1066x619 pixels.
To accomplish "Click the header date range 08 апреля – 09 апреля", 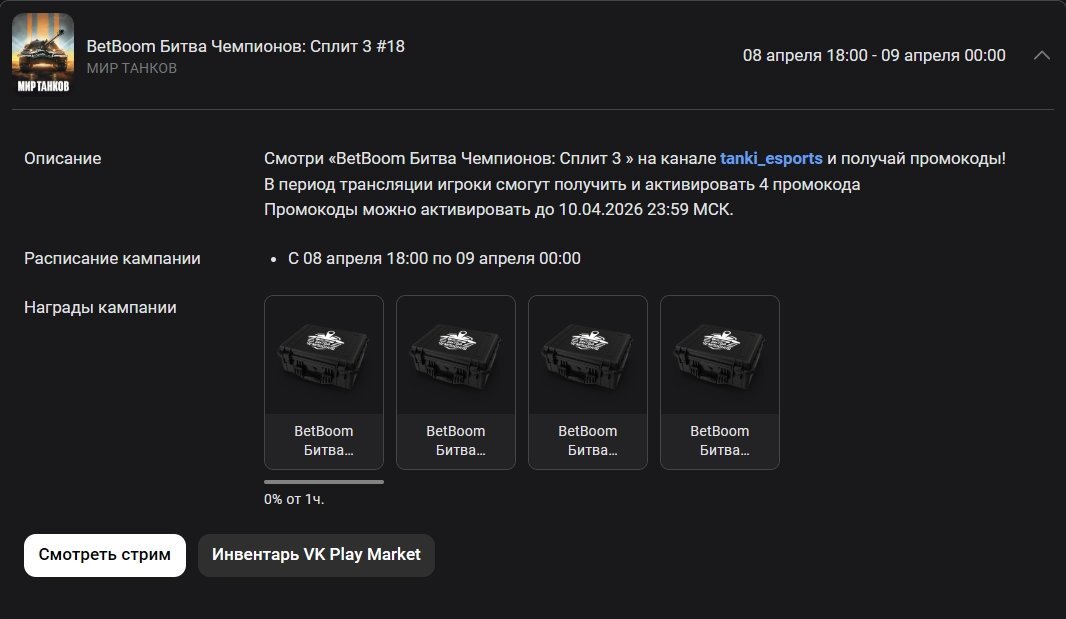I will (x=874, y=56).
